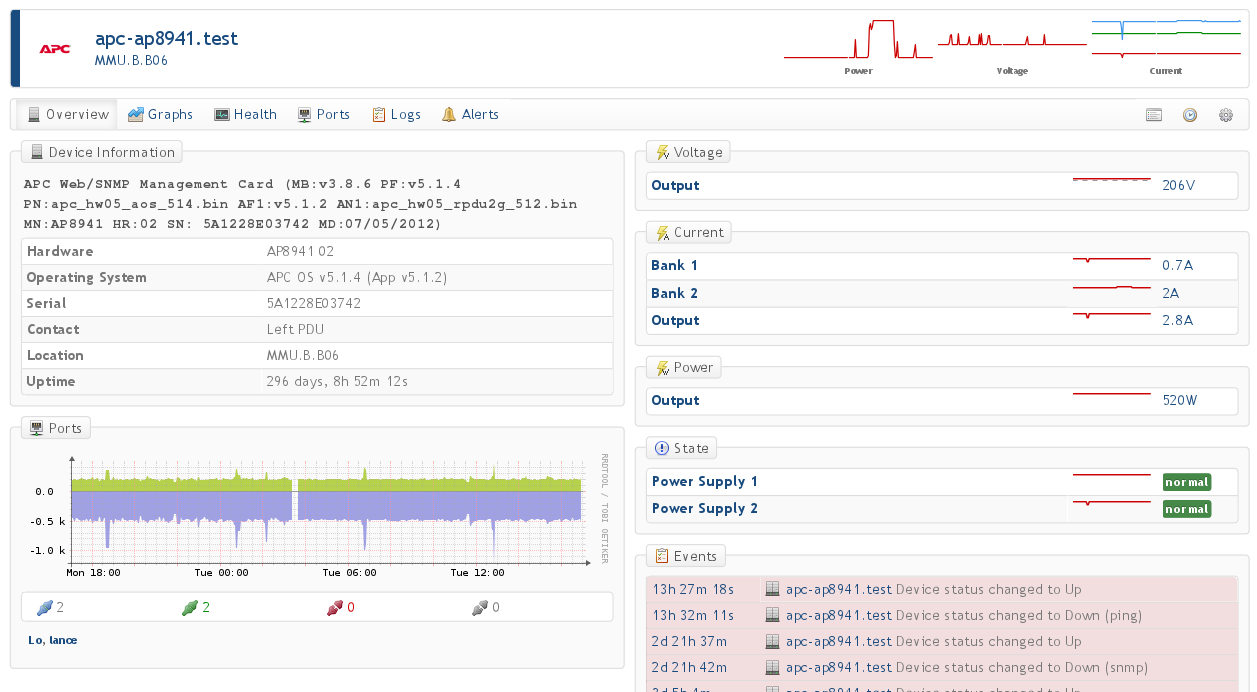Click device icon in 2d 21h 37m event
Viewport: 1257px width, 692px height.
tap(772, 641)
